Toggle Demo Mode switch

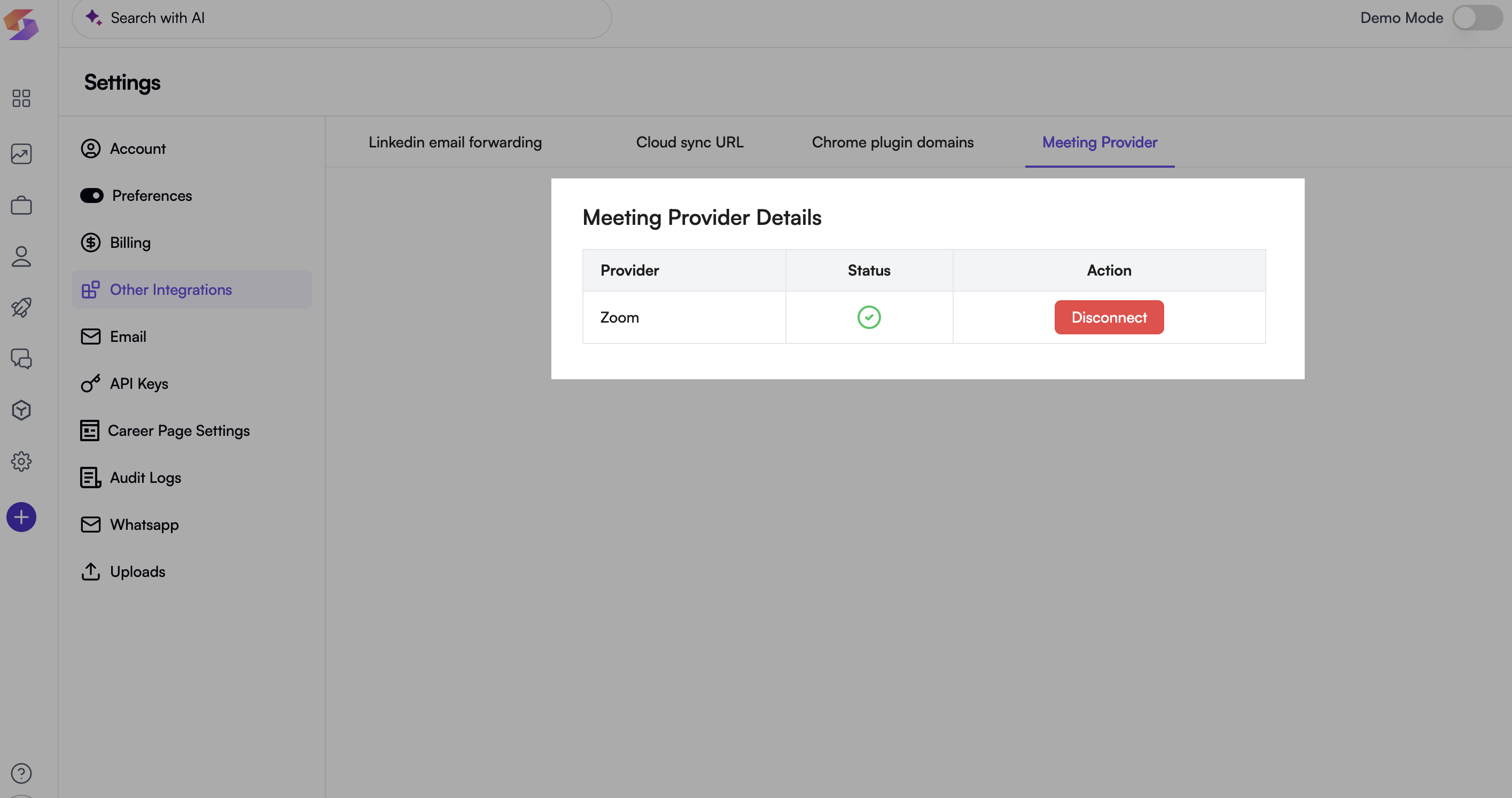[1477, 18]
